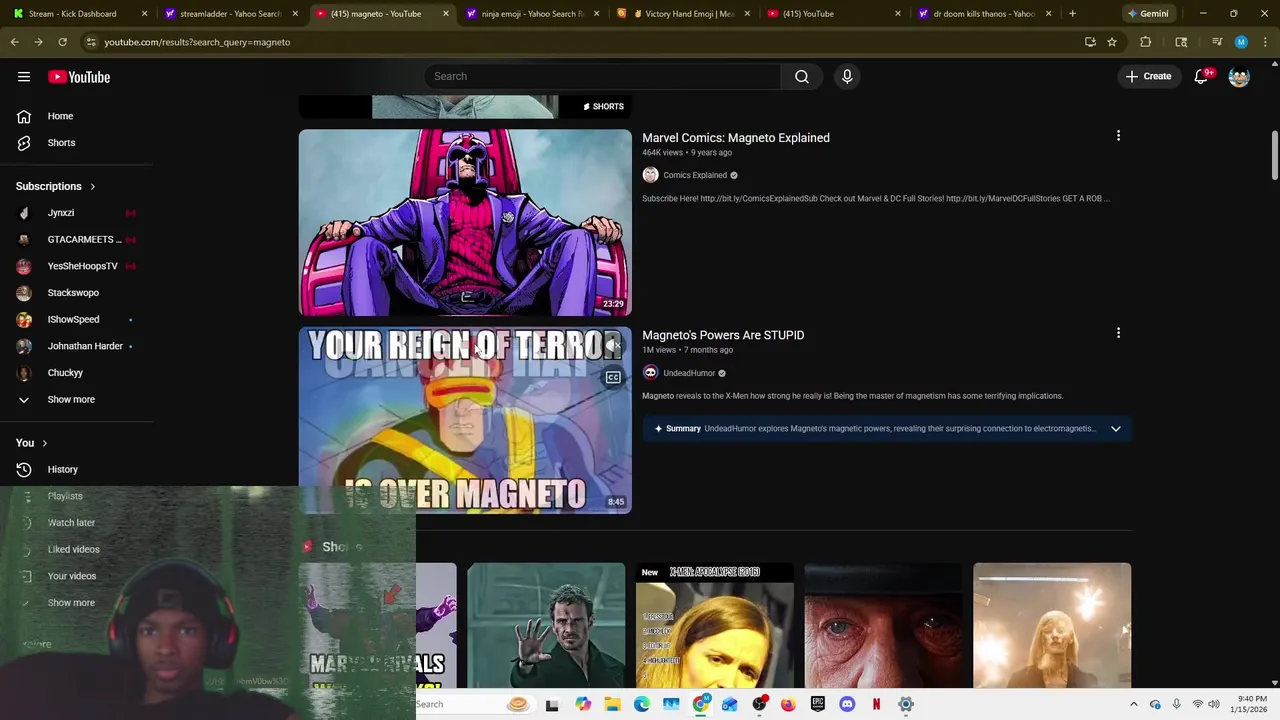Expand the AI Summary dropdown chevron
1280x720 pixels.
point(1116,429)
